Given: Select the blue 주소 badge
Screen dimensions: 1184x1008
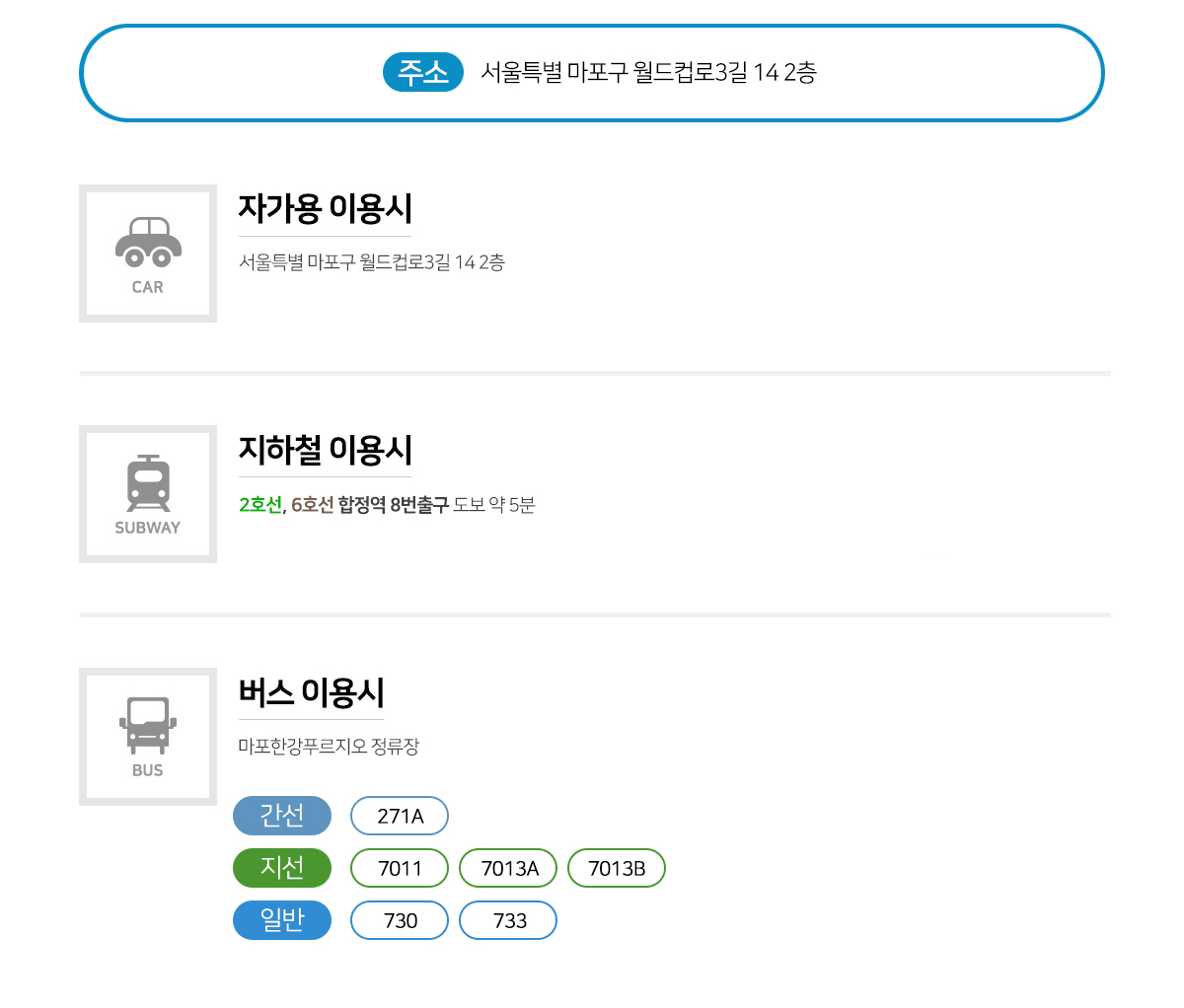Looking at the screenshot, I should (x=423, y=72).
